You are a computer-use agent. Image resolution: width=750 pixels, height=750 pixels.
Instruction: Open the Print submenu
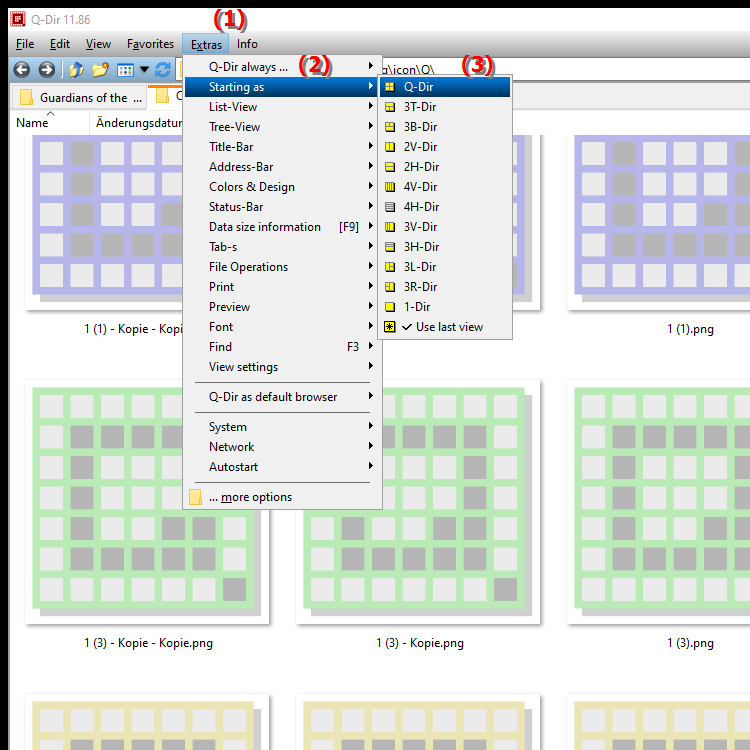coord(282,287)
